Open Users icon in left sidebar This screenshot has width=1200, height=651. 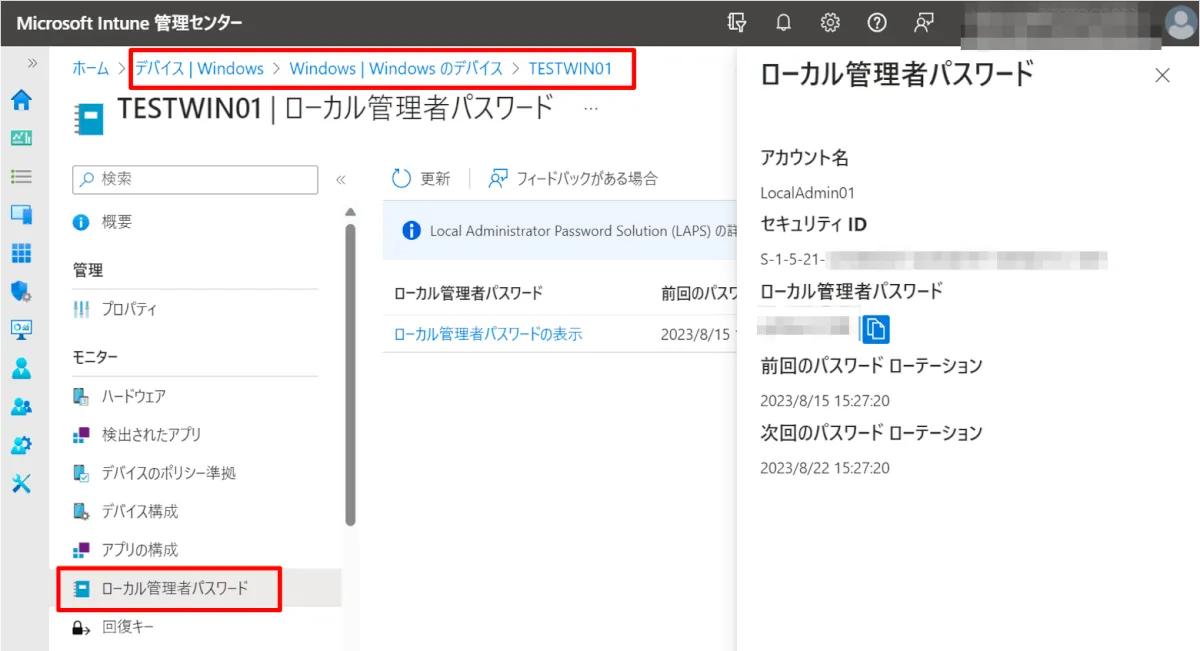pos(21,368)
